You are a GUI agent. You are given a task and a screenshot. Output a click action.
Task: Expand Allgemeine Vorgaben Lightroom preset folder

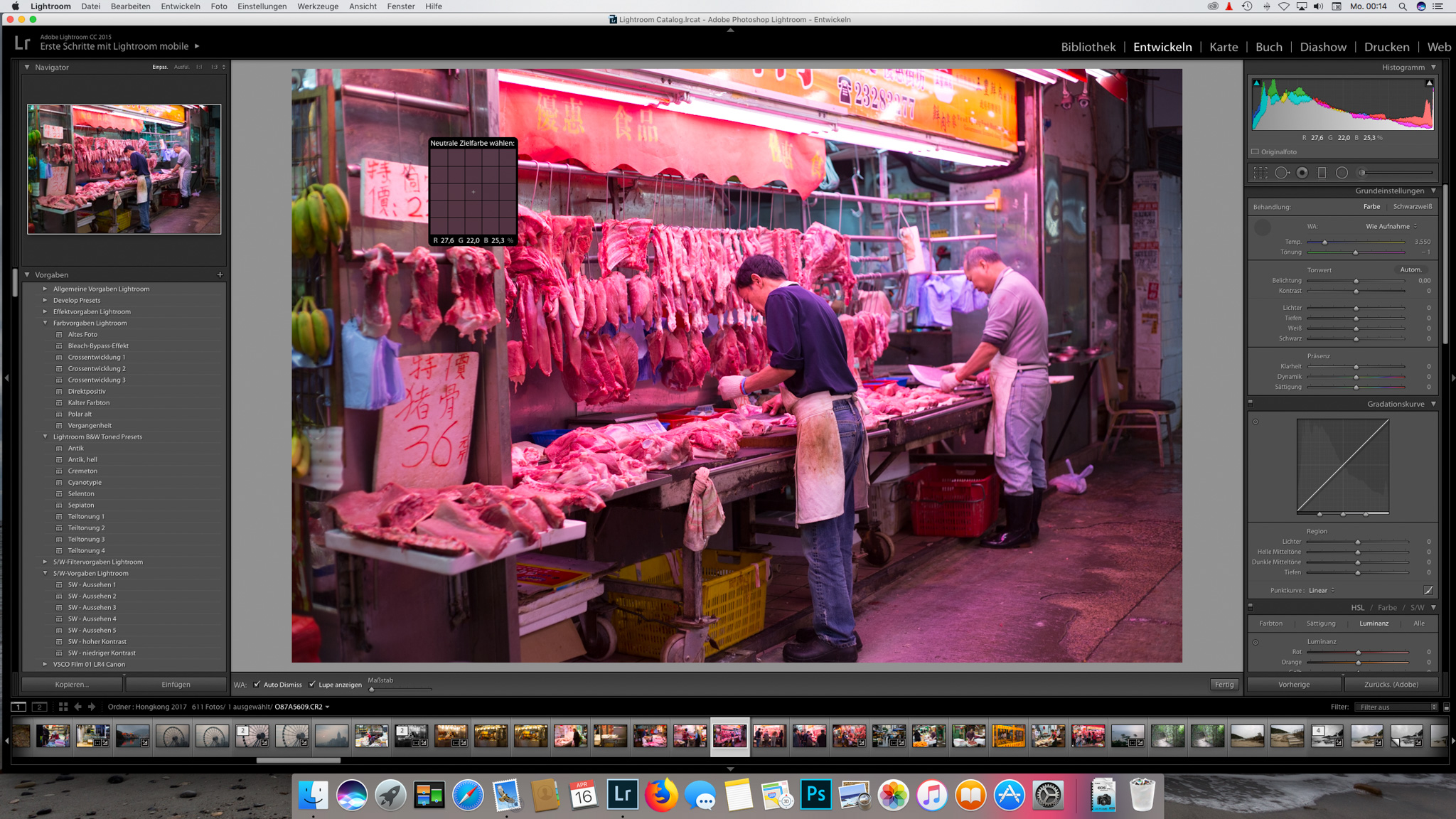[x=45, y=289]
